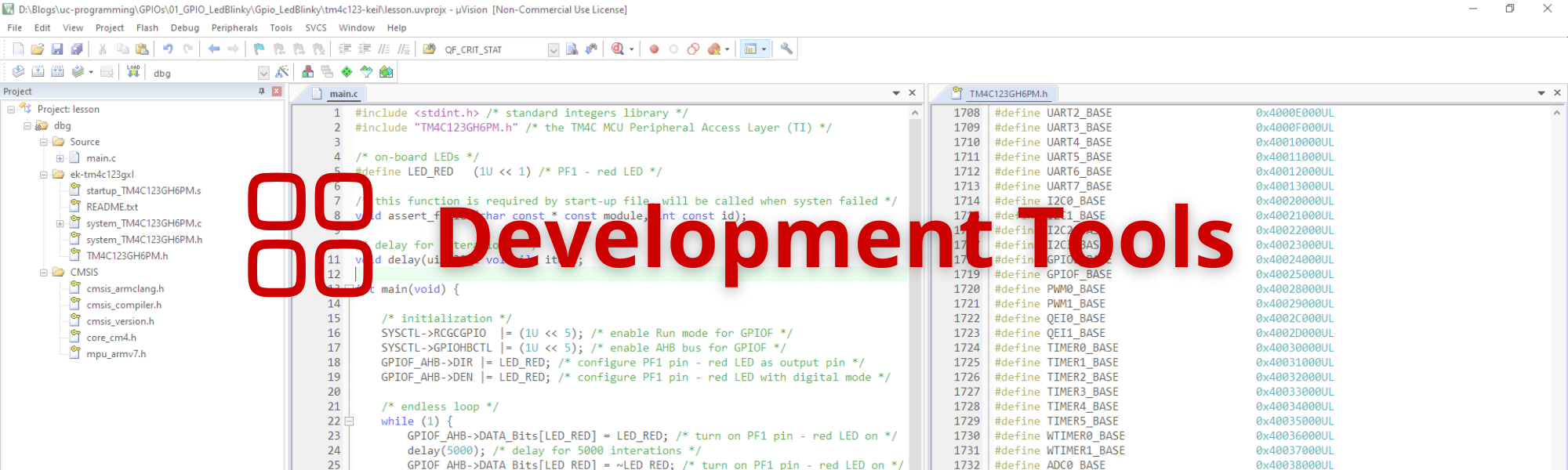Select README.txt in the project tree
1568x470 pixels.
tap(112, 207)
